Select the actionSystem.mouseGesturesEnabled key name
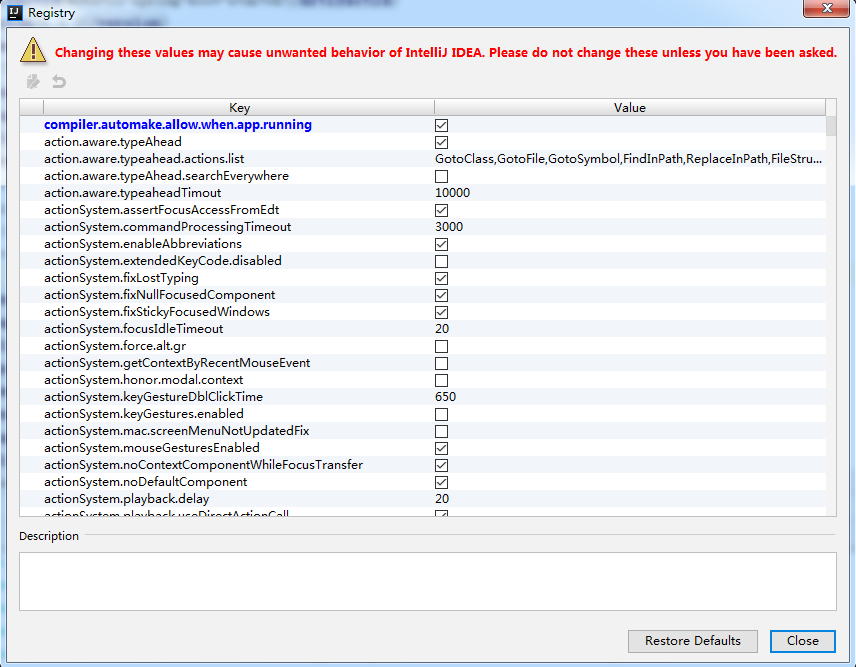Screen dimensions: 856x667 tap(151, 448)
